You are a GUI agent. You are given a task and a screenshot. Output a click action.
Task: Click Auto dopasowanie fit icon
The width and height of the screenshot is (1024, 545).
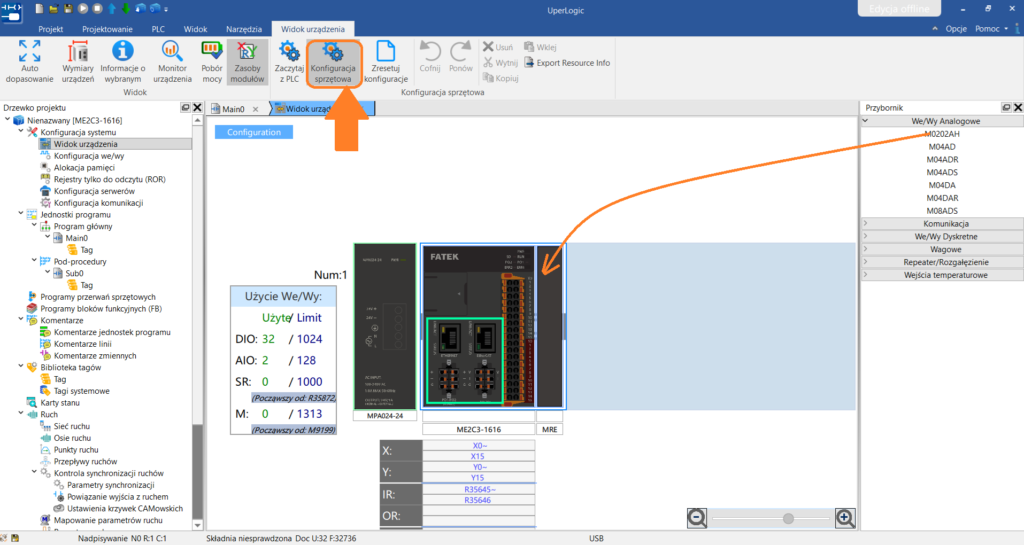(x=29, y=61)
